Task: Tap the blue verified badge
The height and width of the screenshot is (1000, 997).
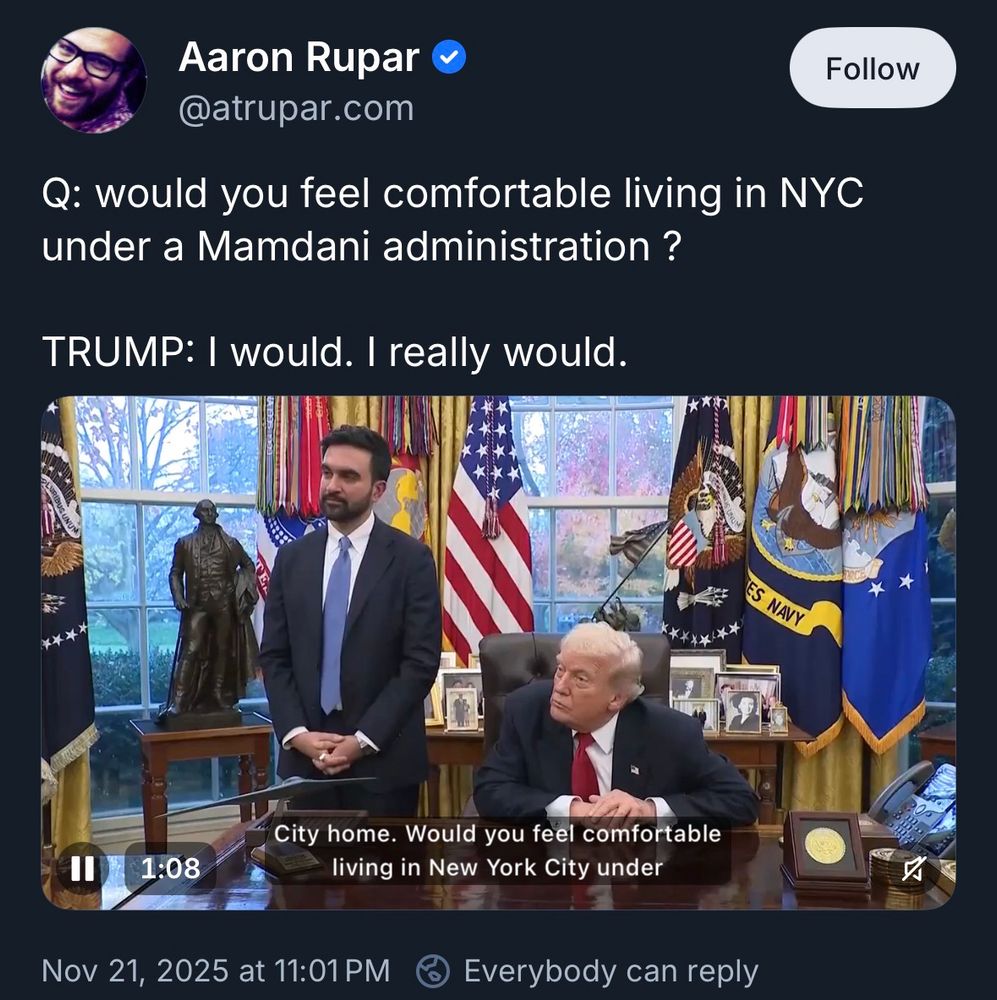Action: pyautogui.click(x=449, y=57)
